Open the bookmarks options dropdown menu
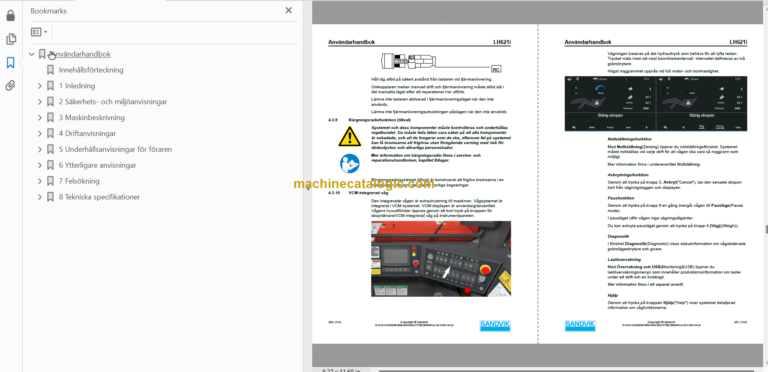 [39, 32]
